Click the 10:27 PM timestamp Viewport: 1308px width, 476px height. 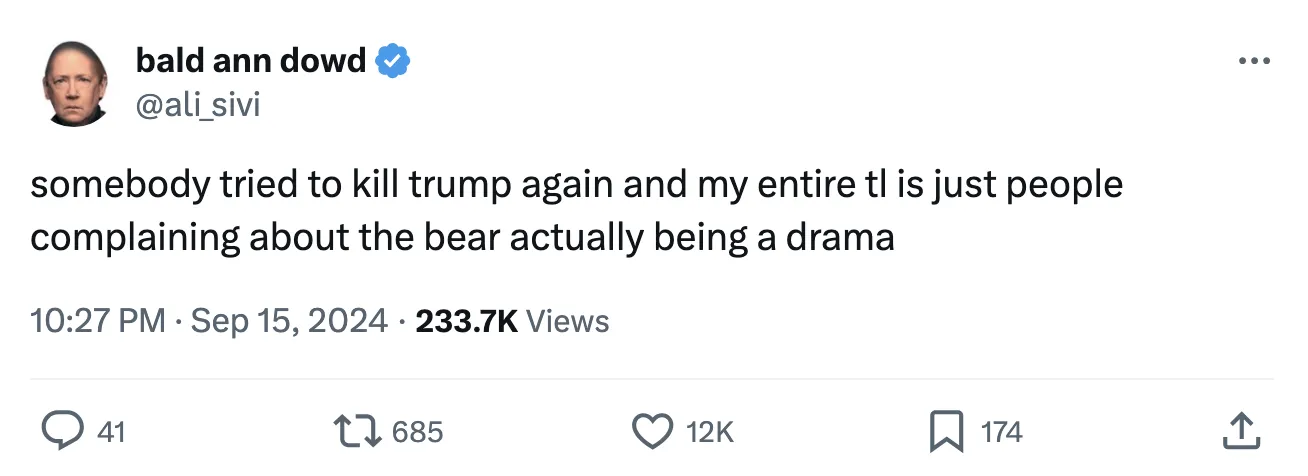[97, 321]
